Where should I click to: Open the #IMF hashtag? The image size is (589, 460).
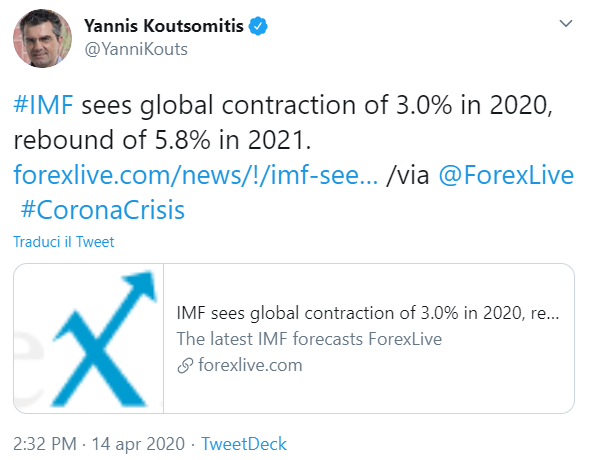pyautogui.click(x=43, y=105)
